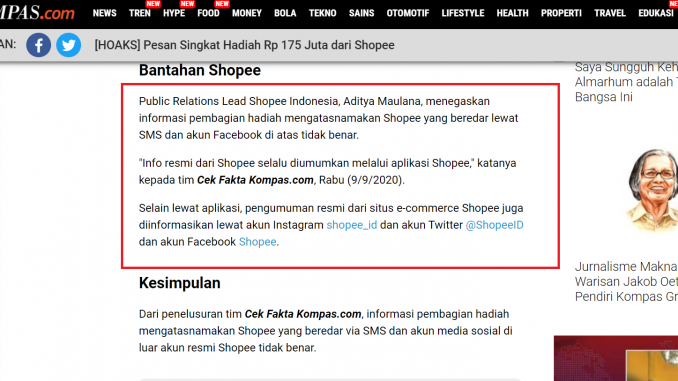Viewport: 678px width, 381px height.
Task: Visit the SAINS section
Action: (x=361, y=13)
